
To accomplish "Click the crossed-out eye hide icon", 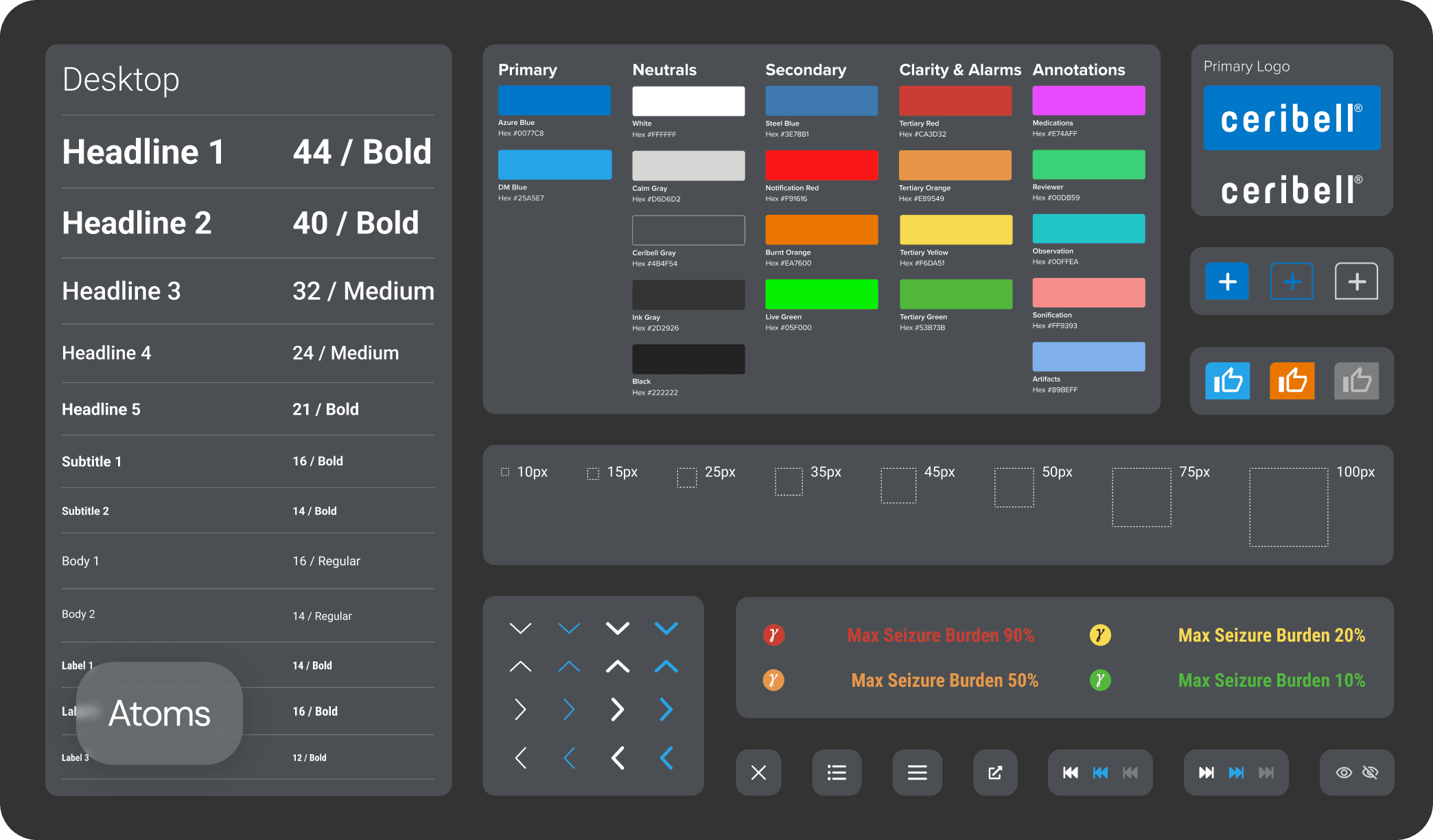I will pyautogui.click(x=1371, y=773).
